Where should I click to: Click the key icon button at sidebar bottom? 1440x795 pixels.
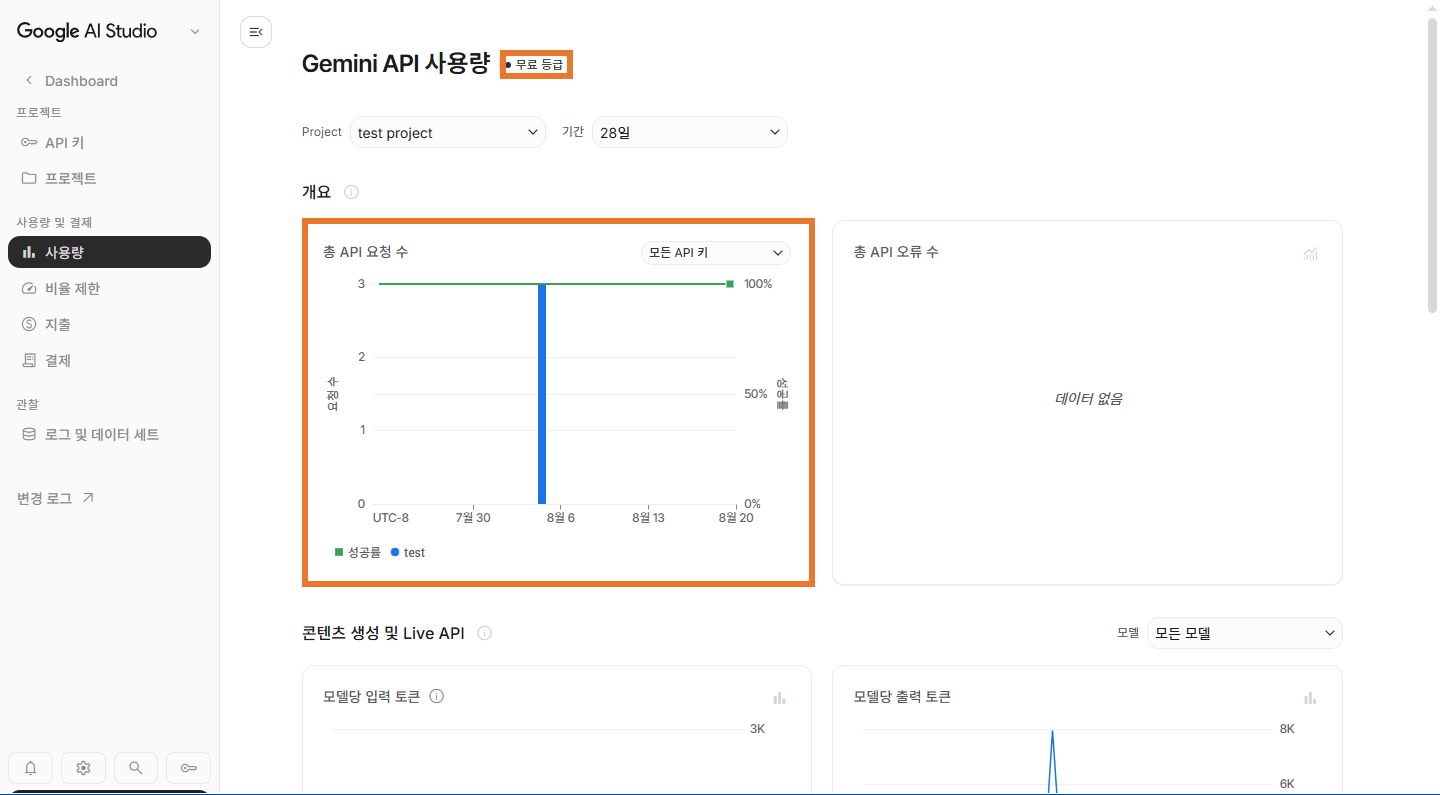coord(188,768)
